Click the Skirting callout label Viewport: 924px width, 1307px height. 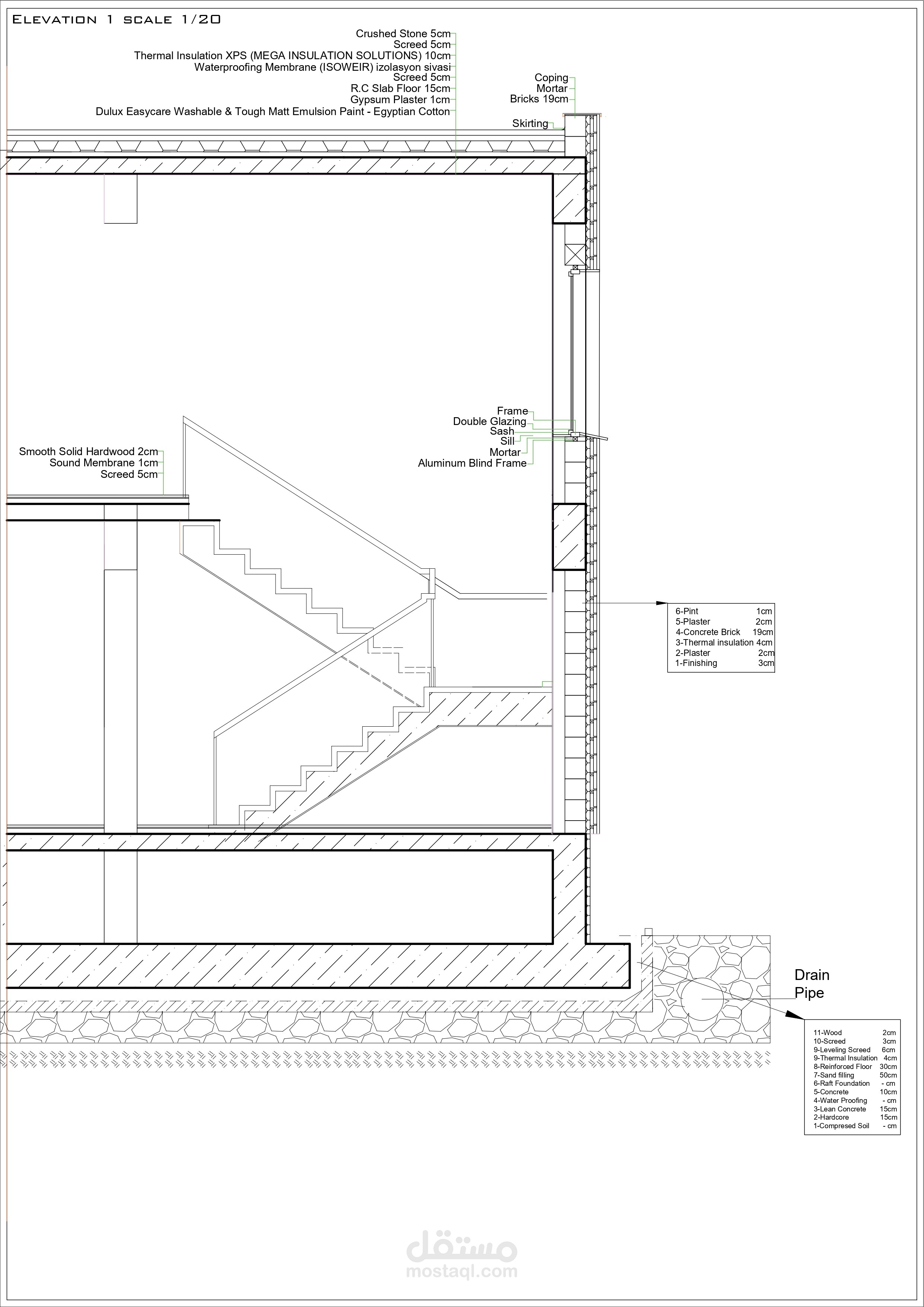[530, 124]
